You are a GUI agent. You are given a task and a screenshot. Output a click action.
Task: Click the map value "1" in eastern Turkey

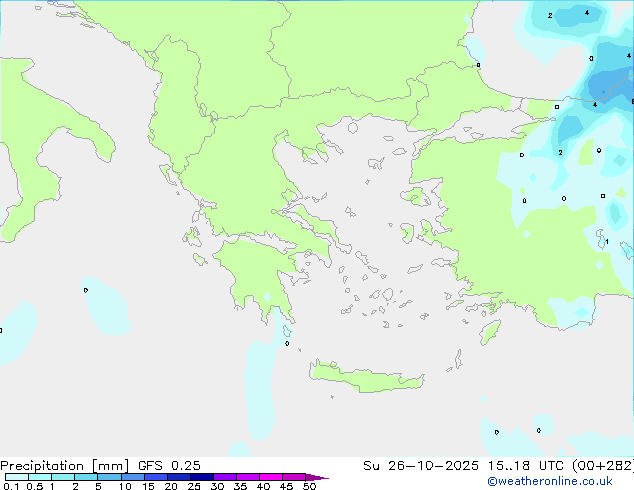point(607,242)
